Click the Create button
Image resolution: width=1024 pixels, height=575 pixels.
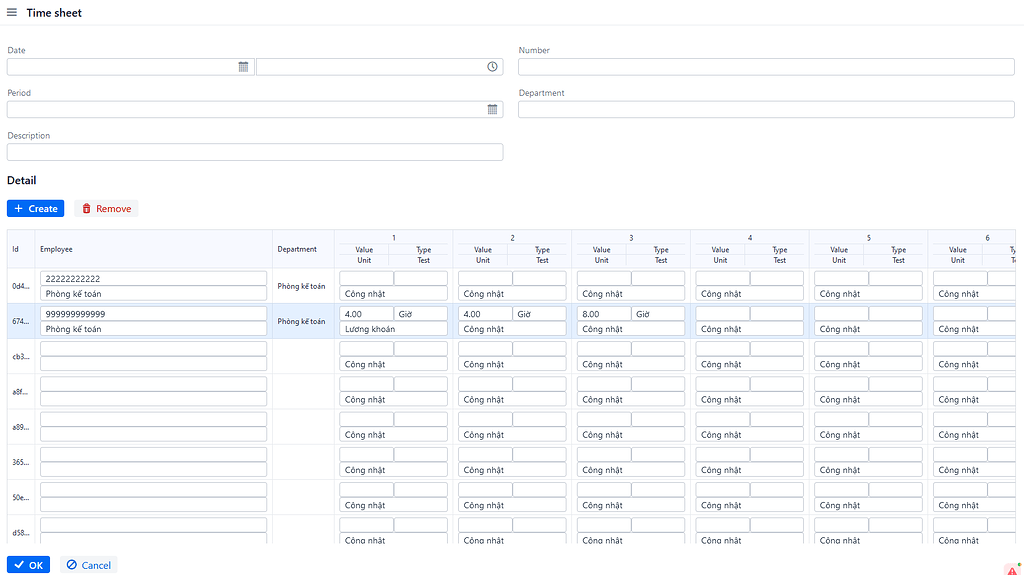[x=36, y=209]
